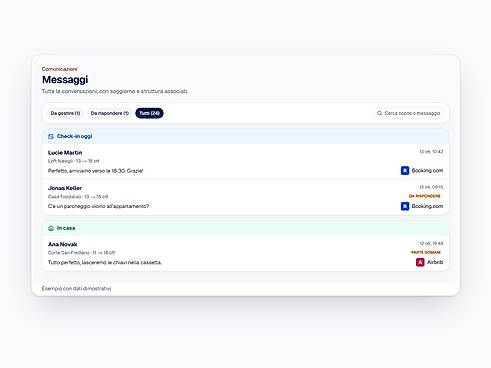Click the 'Check-in oggi' section header
Image resolution: width=491 pixels, height=368 pixels.
point(246,136)
